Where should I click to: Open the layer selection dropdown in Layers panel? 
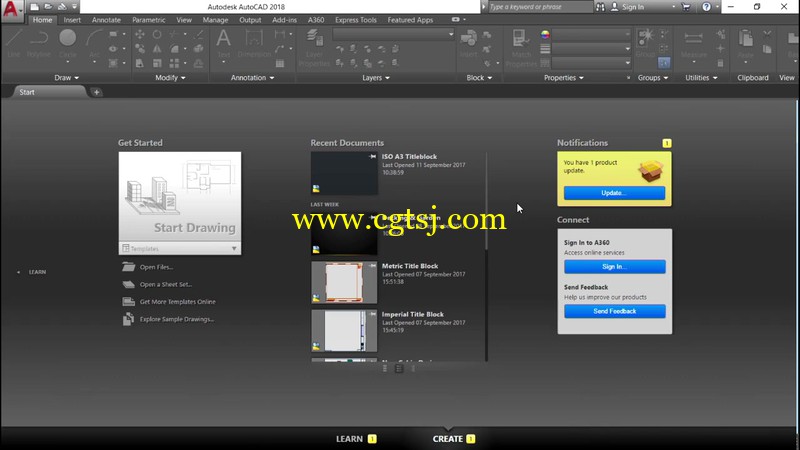coord(393,34)
